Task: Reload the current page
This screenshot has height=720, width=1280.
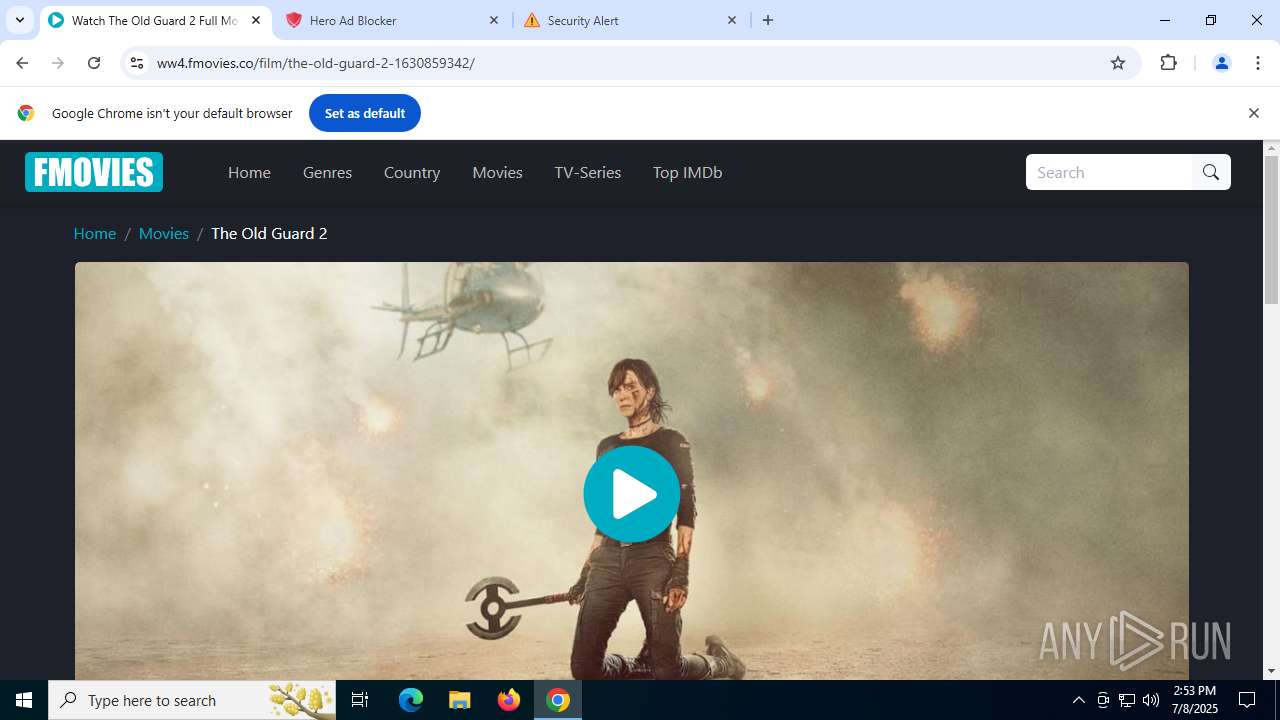Action: [x=94, y=63]
